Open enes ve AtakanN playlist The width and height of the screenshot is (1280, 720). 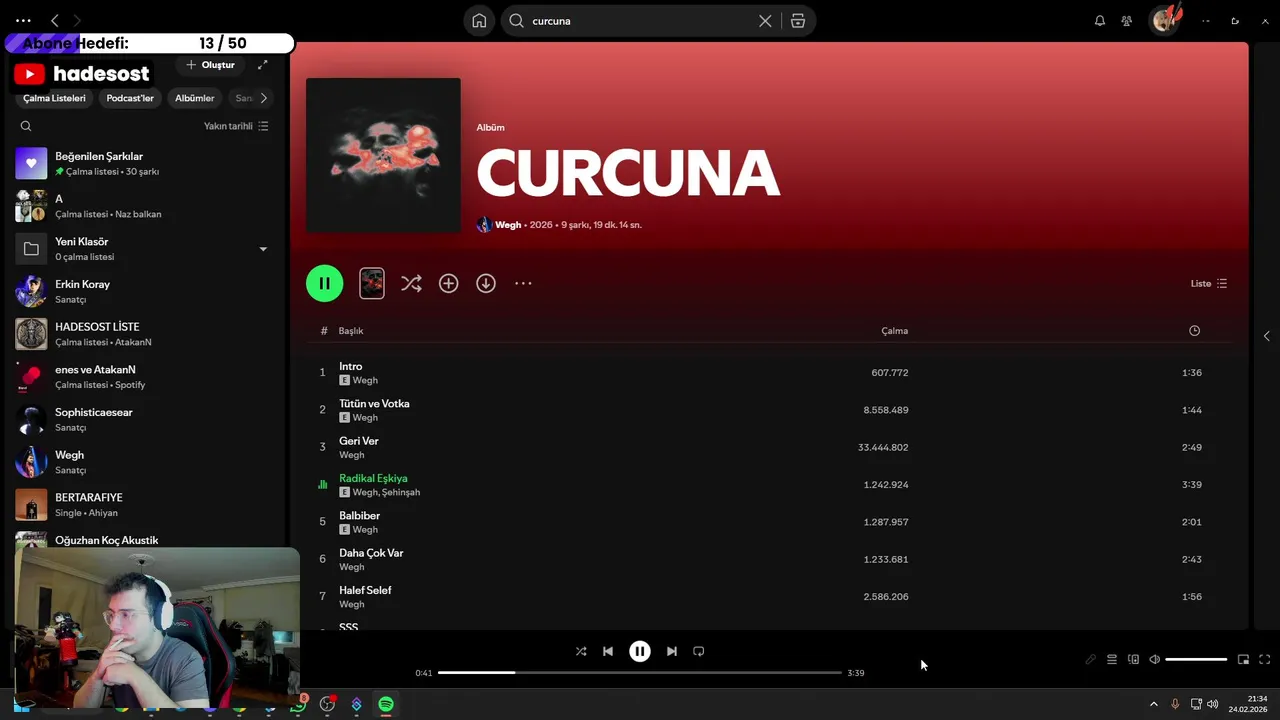click(x=143, y=377)
